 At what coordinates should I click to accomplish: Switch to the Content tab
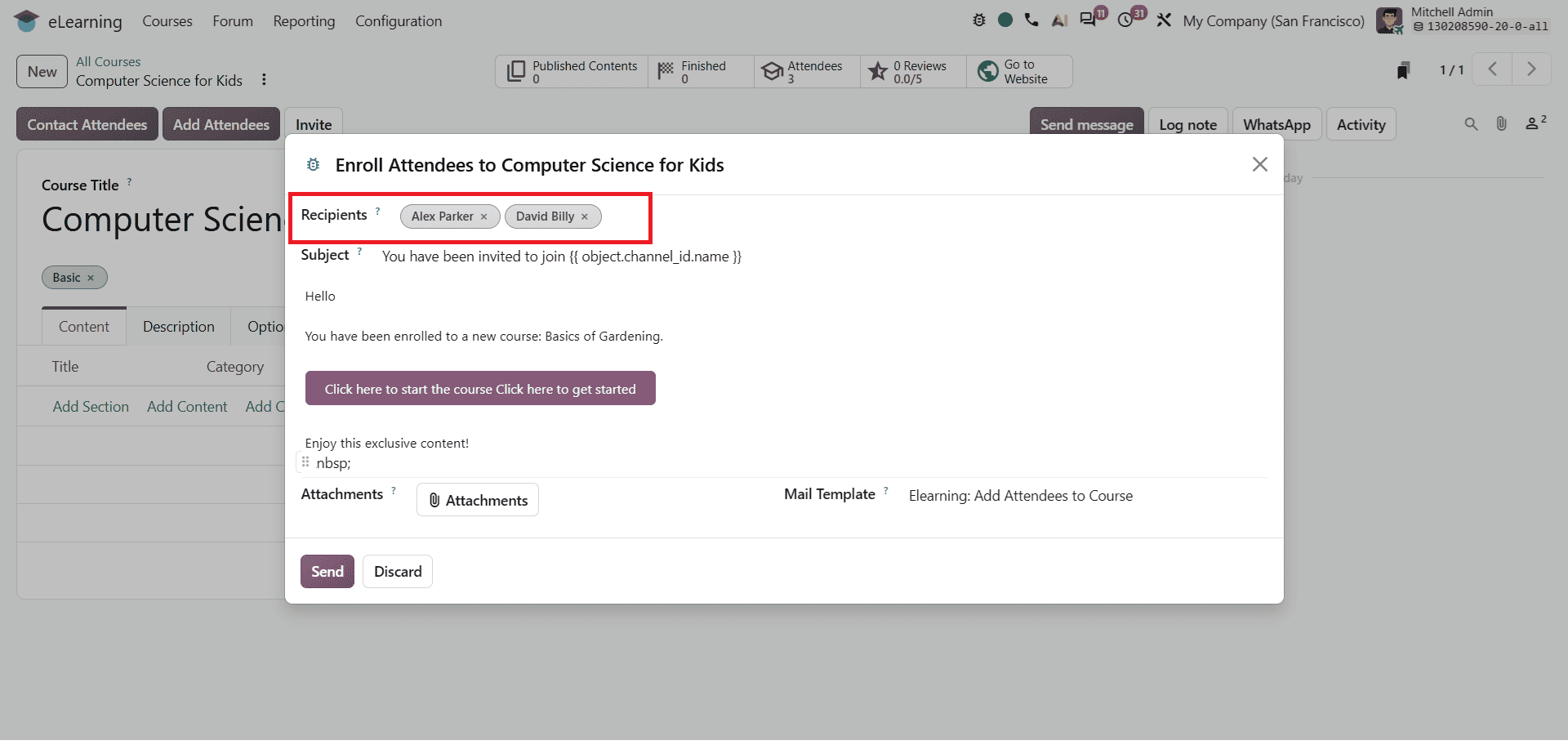pos(84,327)
